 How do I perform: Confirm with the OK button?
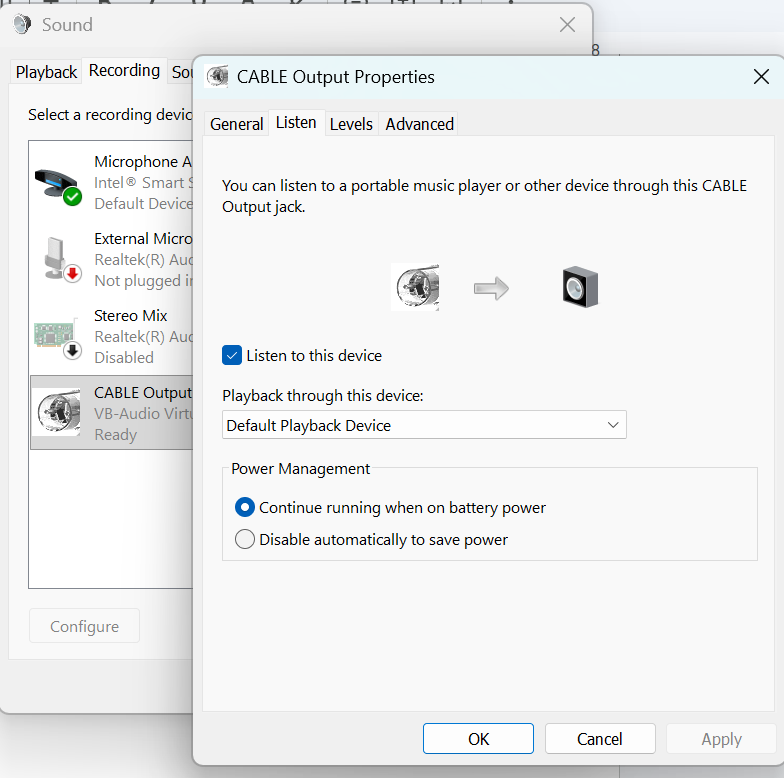[478, 738]
